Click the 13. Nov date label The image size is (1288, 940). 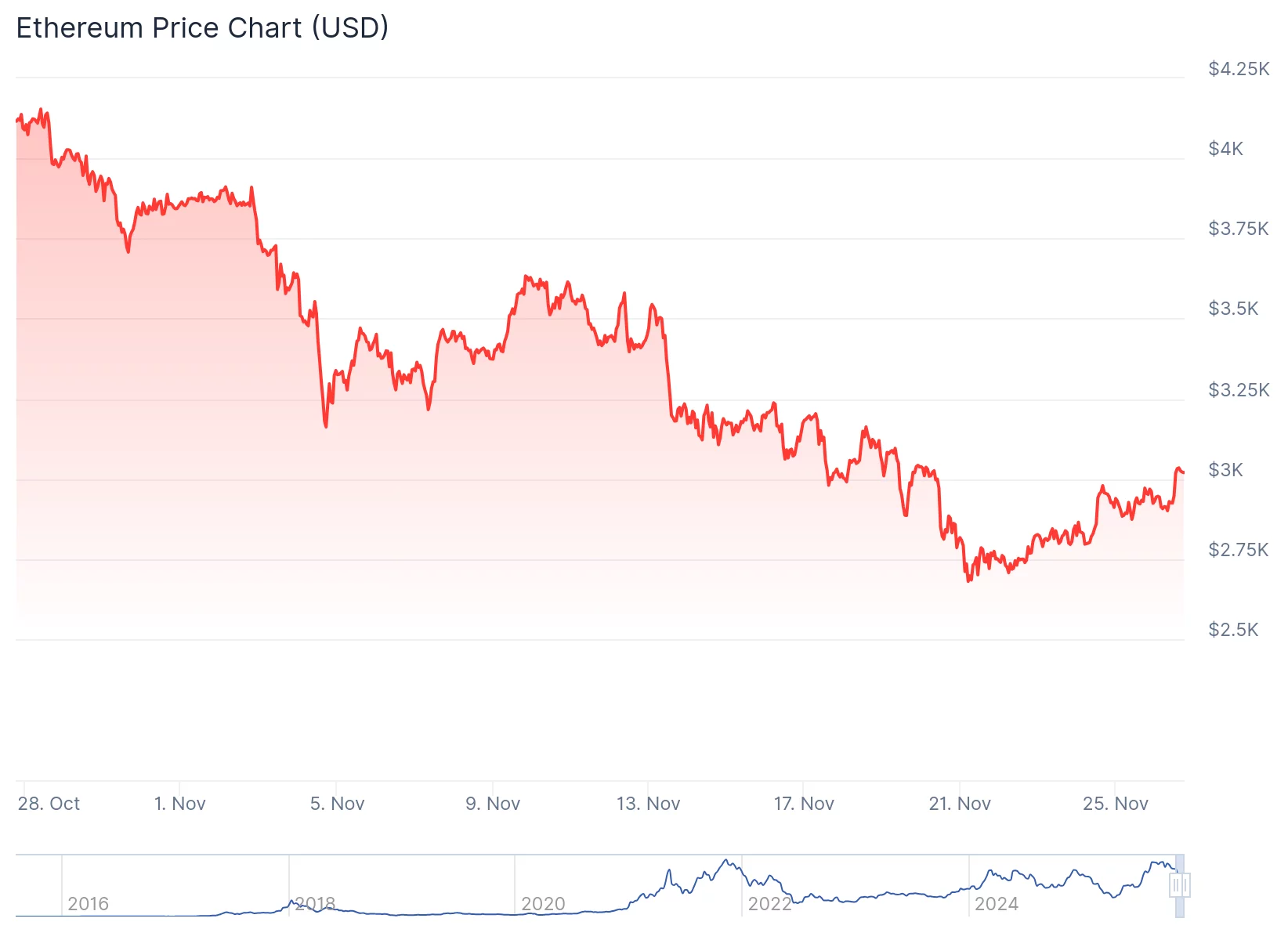[648, 804]
